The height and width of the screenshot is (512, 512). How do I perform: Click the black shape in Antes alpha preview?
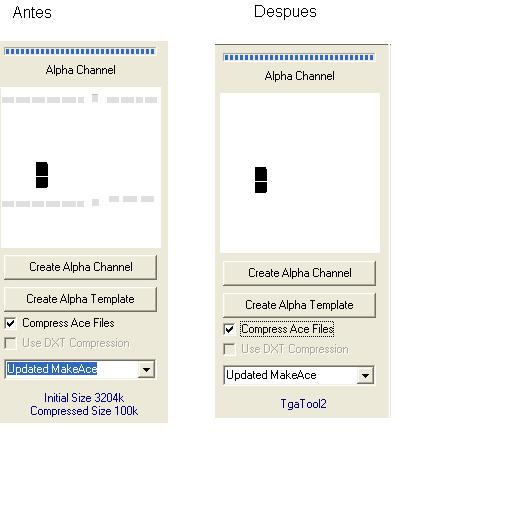click(42, 175)
